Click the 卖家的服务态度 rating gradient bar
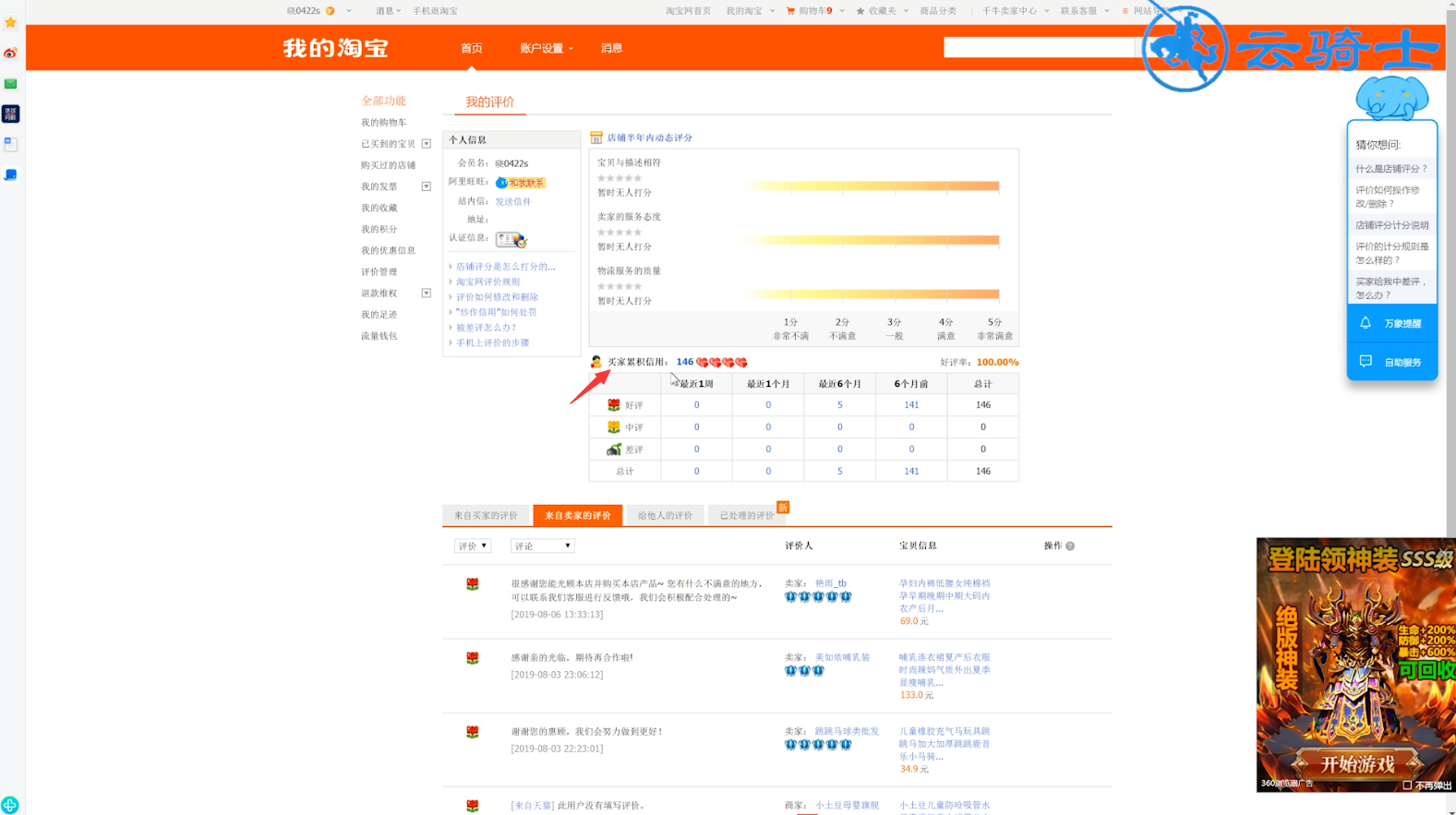1456x815 pixels. [871, 240]
